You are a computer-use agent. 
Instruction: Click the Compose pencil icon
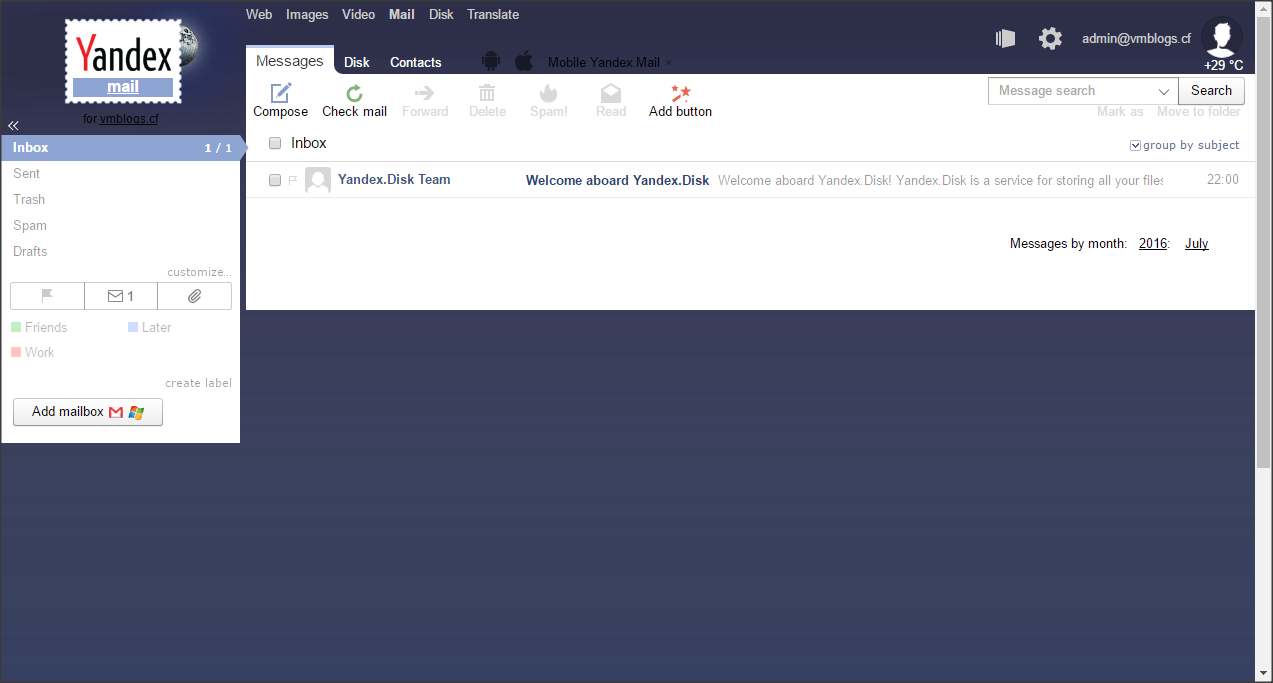tap(280, 92)
